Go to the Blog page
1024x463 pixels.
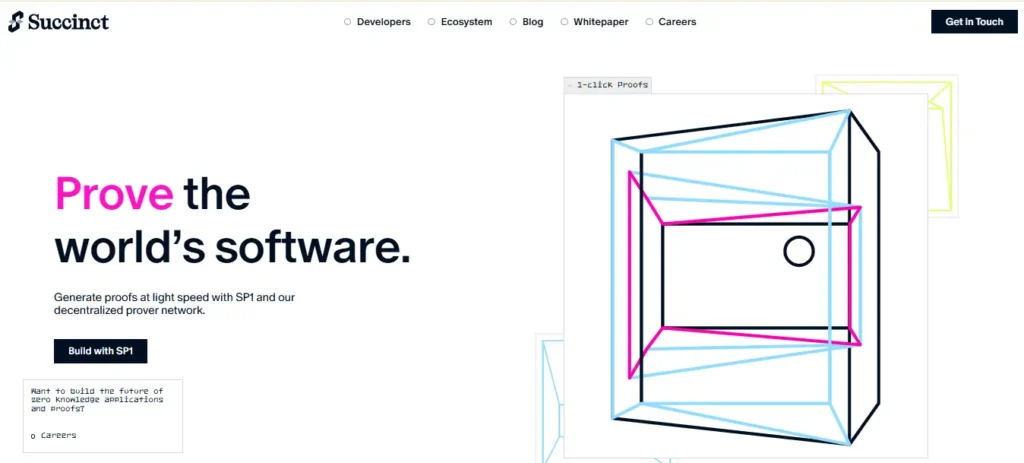tap(532, 22)
